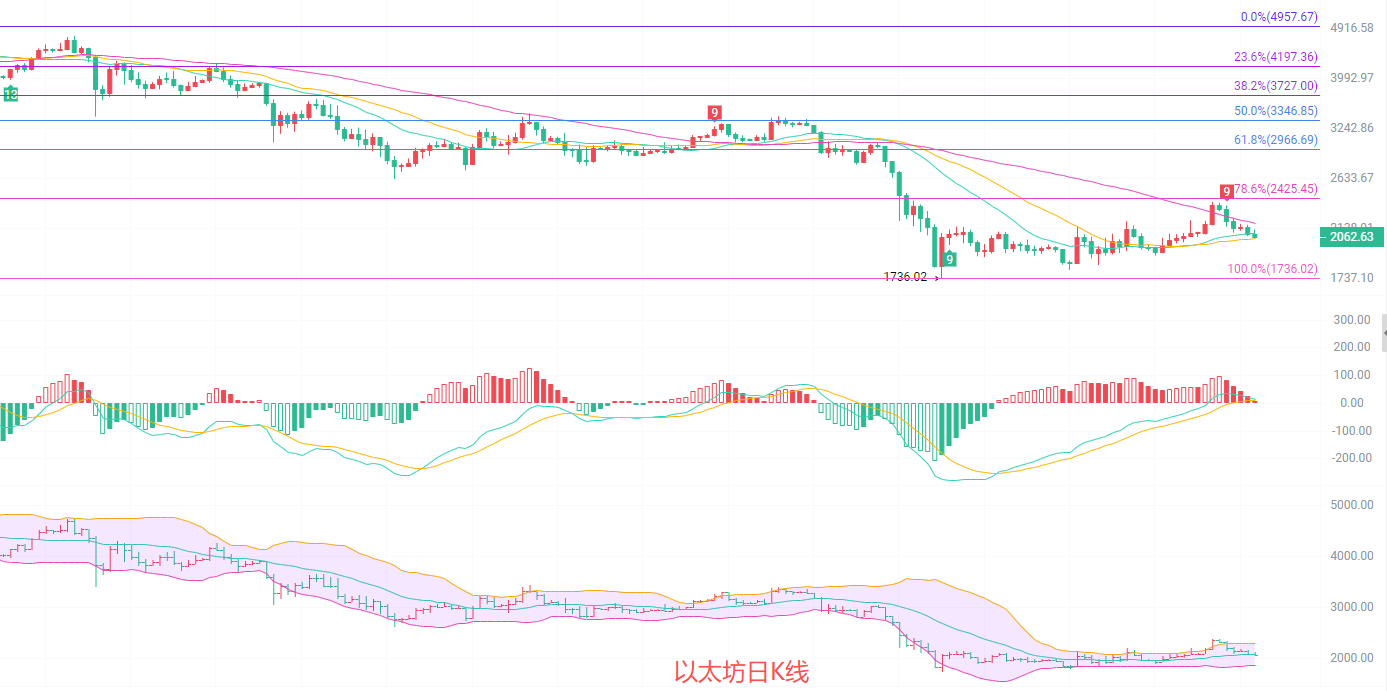Select the 78.6%(2425.45) Fibonacci level label
Screen dimensions: 1387x691
tap(1276, 189)
